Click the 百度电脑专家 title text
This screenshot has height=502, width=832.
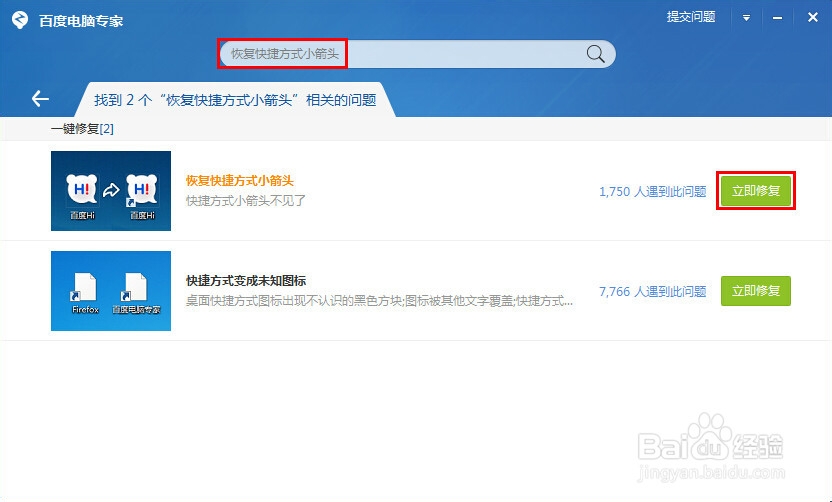pos(81,21)
